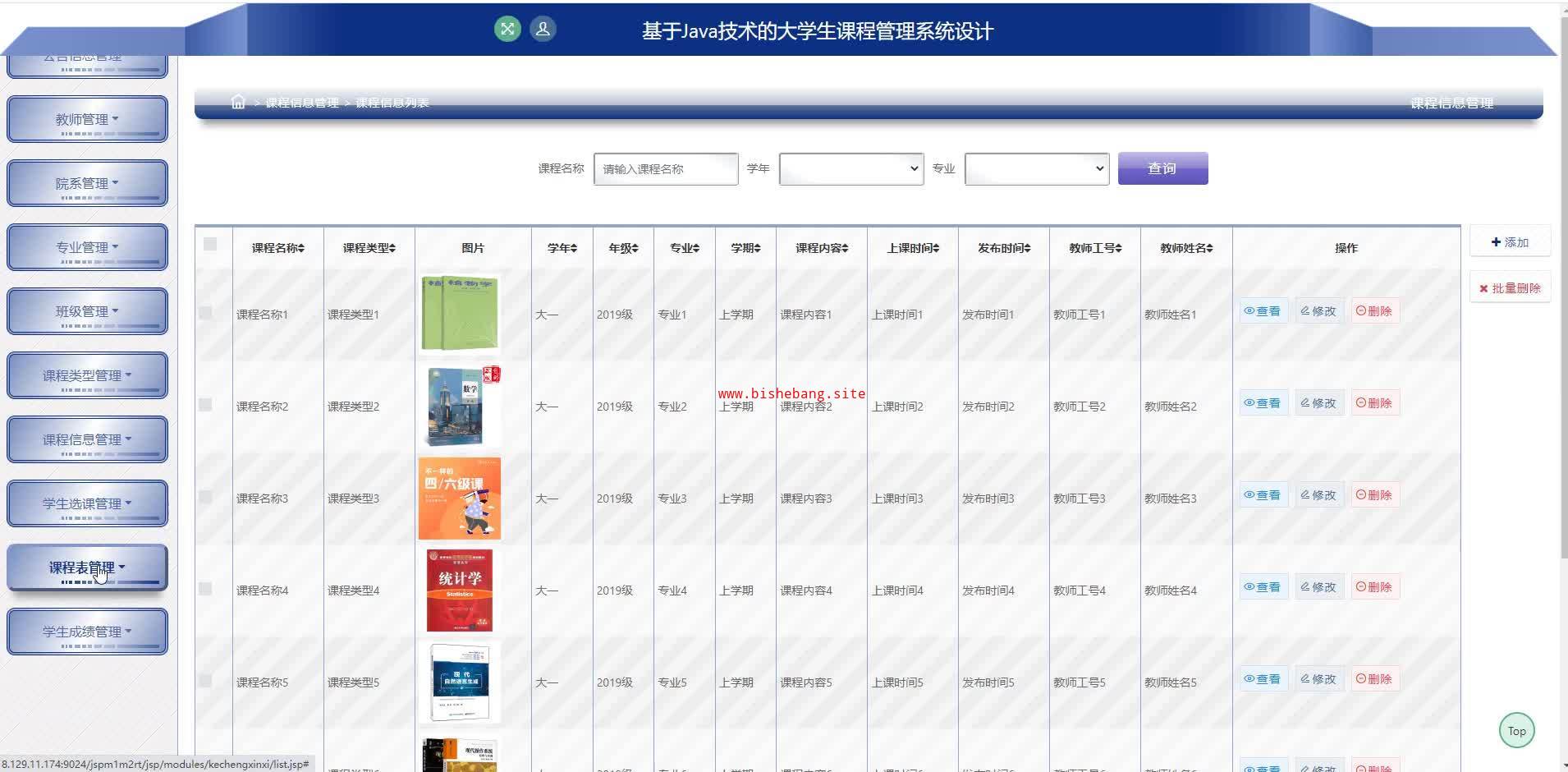Screen dimensions: 1568x772
Task: Select the checkbox for 课程名称4 row
Action: pos(205,589)
